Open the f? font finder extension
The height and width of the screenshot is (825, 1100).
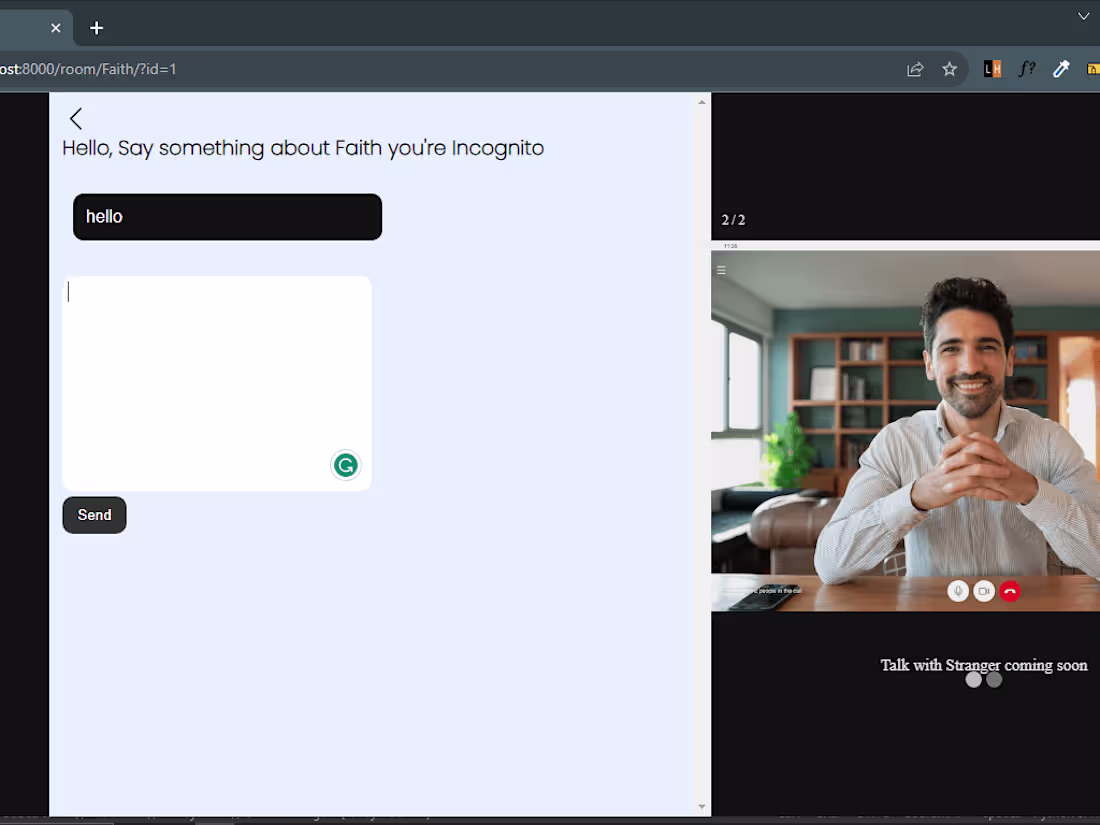click(x=1026, y=69)
